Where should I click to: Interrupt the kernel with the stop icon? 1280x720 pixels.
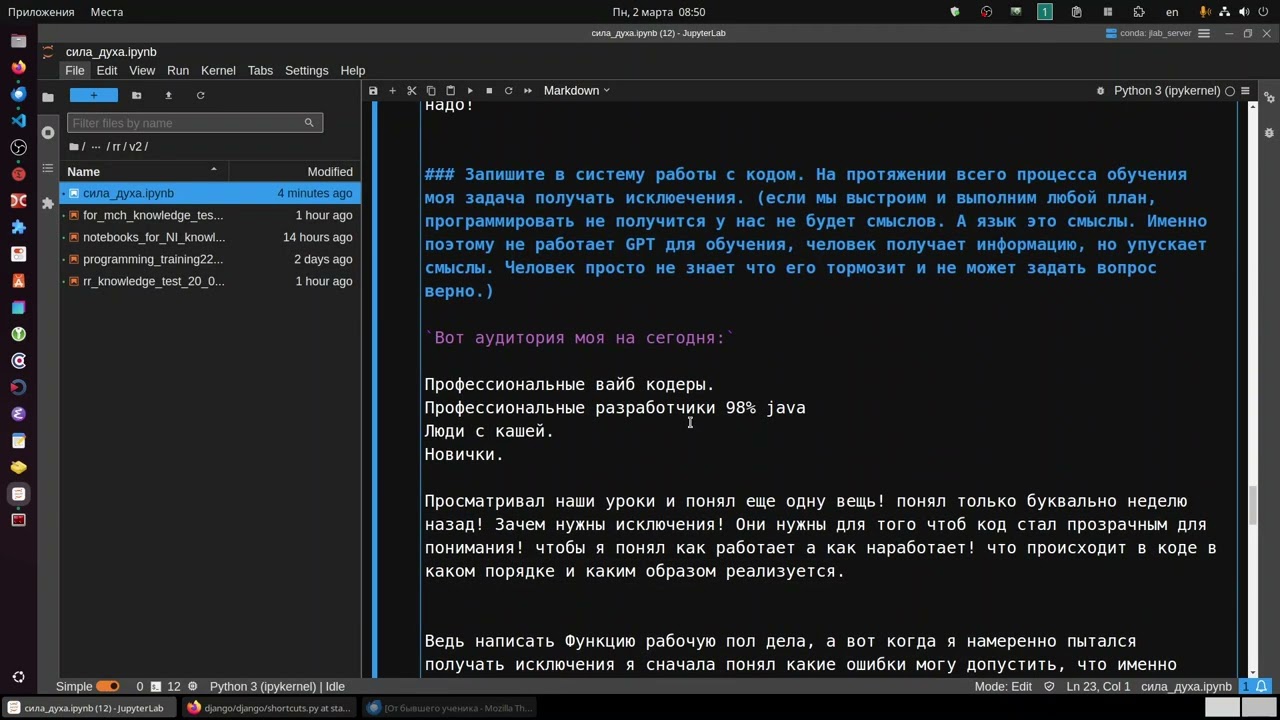click(489, 90)
